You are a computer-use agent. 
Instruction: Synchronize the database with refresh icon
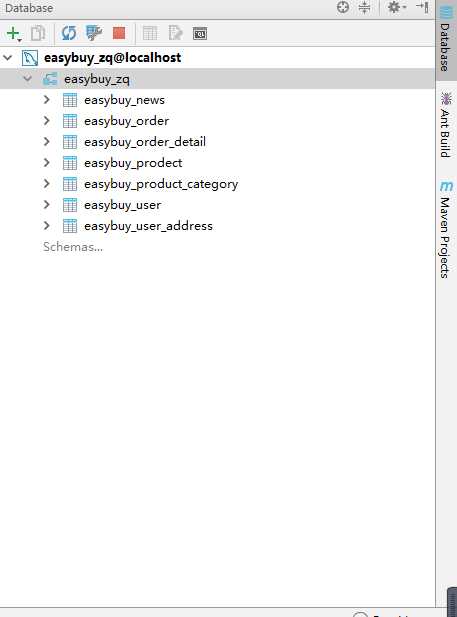coord(69,33)
